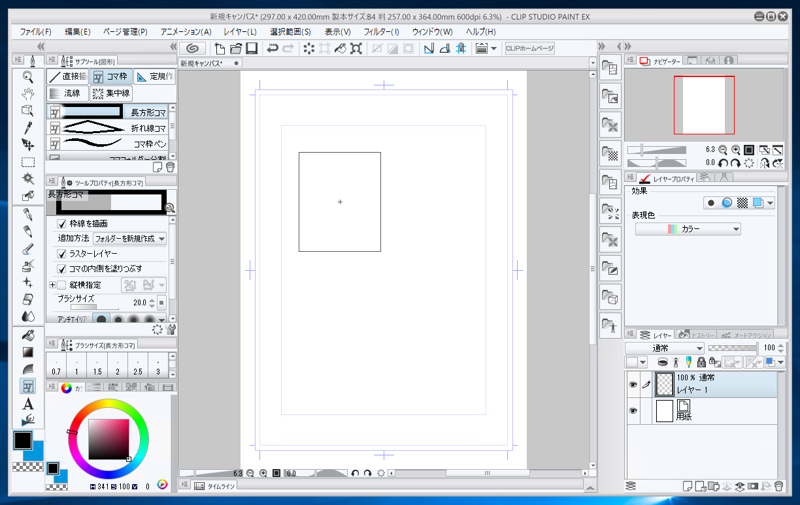Click the Clear dotted-circle toolbar icon
This screenshot has width=800, height=505.
click(x=309, y=48)
